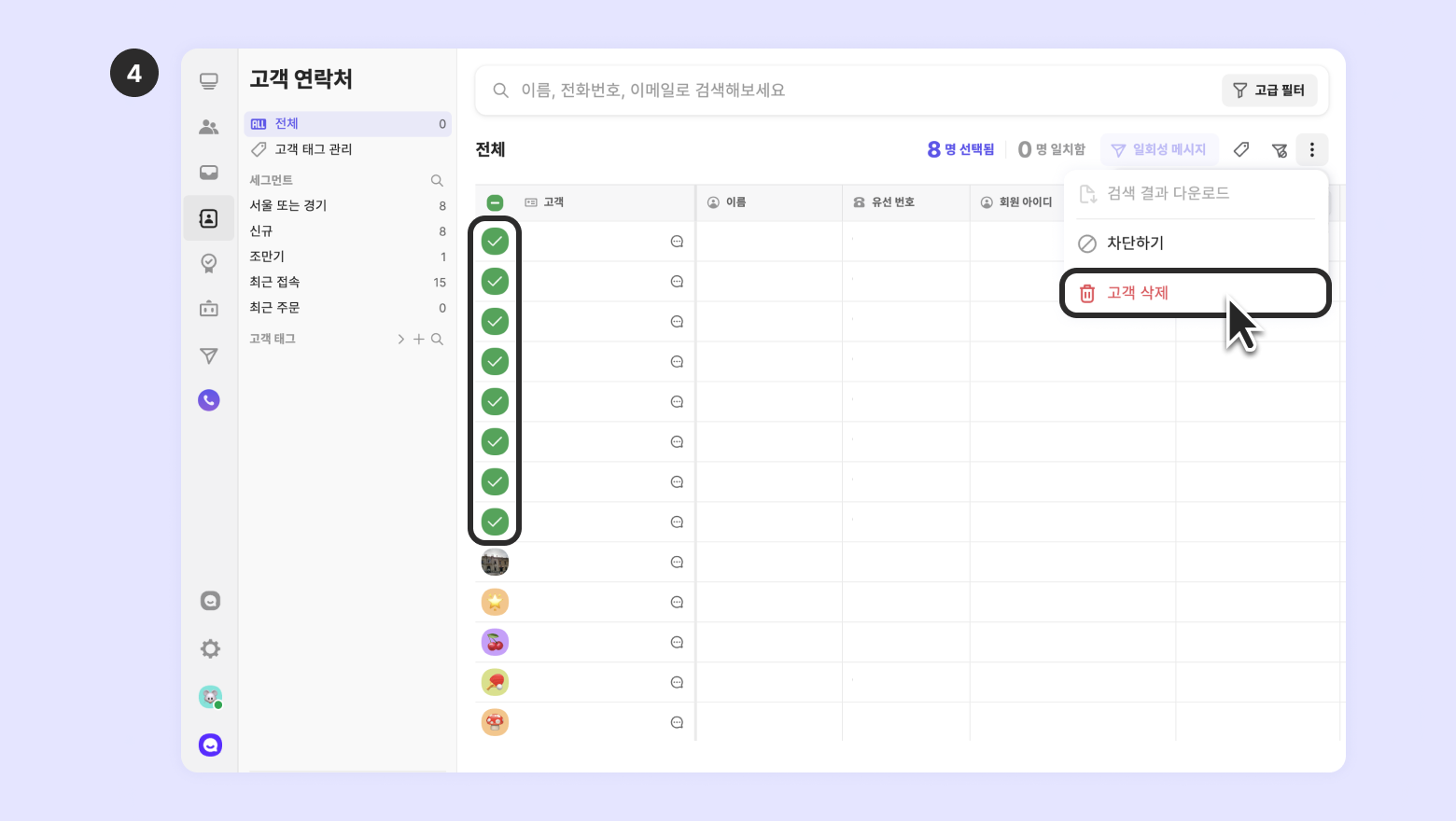
Task: Open the contacts icon in left sidebar
Action: pyautogui.click(x=209, y=218)
